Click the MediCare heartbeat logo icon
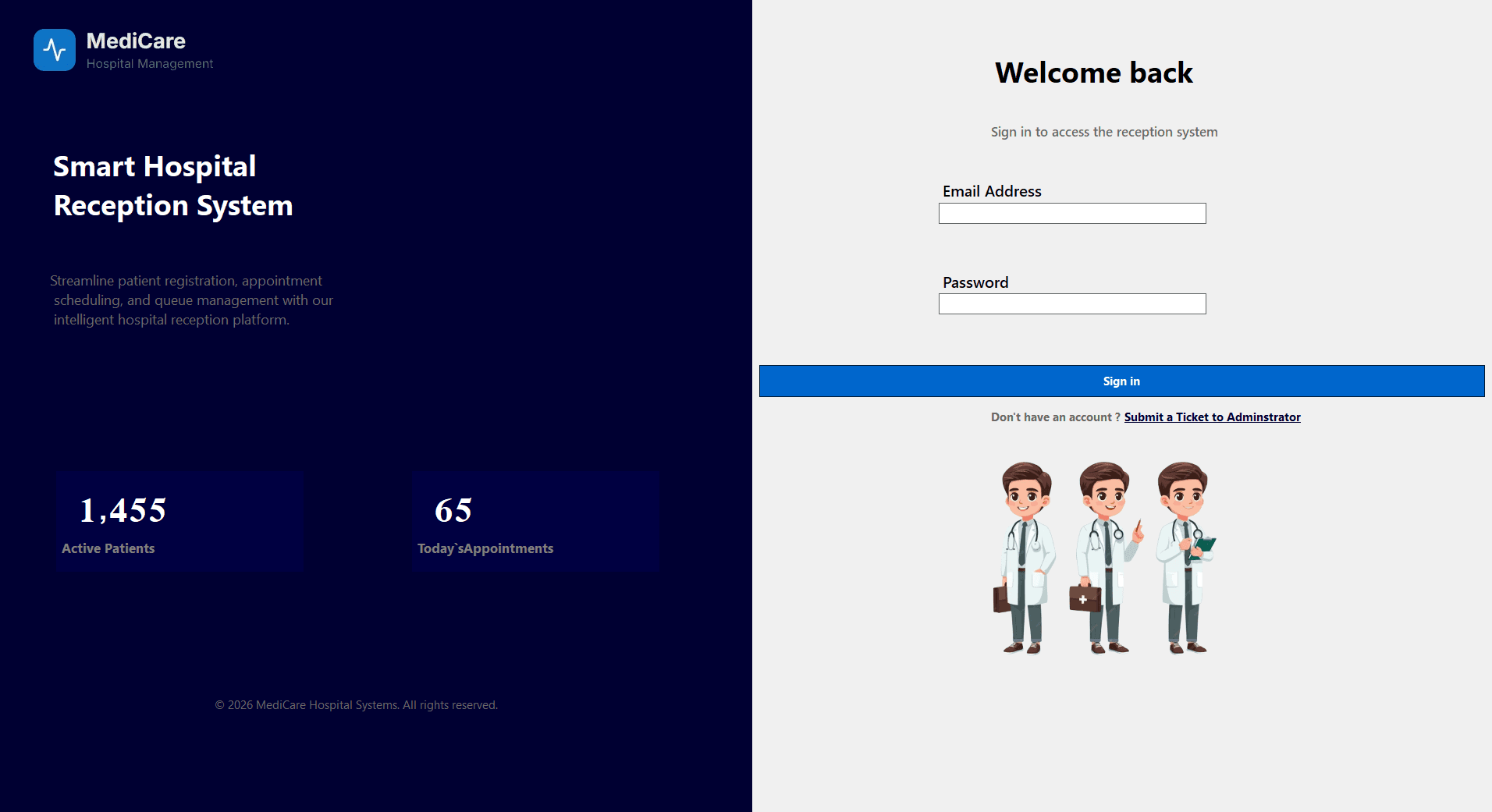Image resolution: width=1492 pixels, height=812 pixels. [55, 50]
